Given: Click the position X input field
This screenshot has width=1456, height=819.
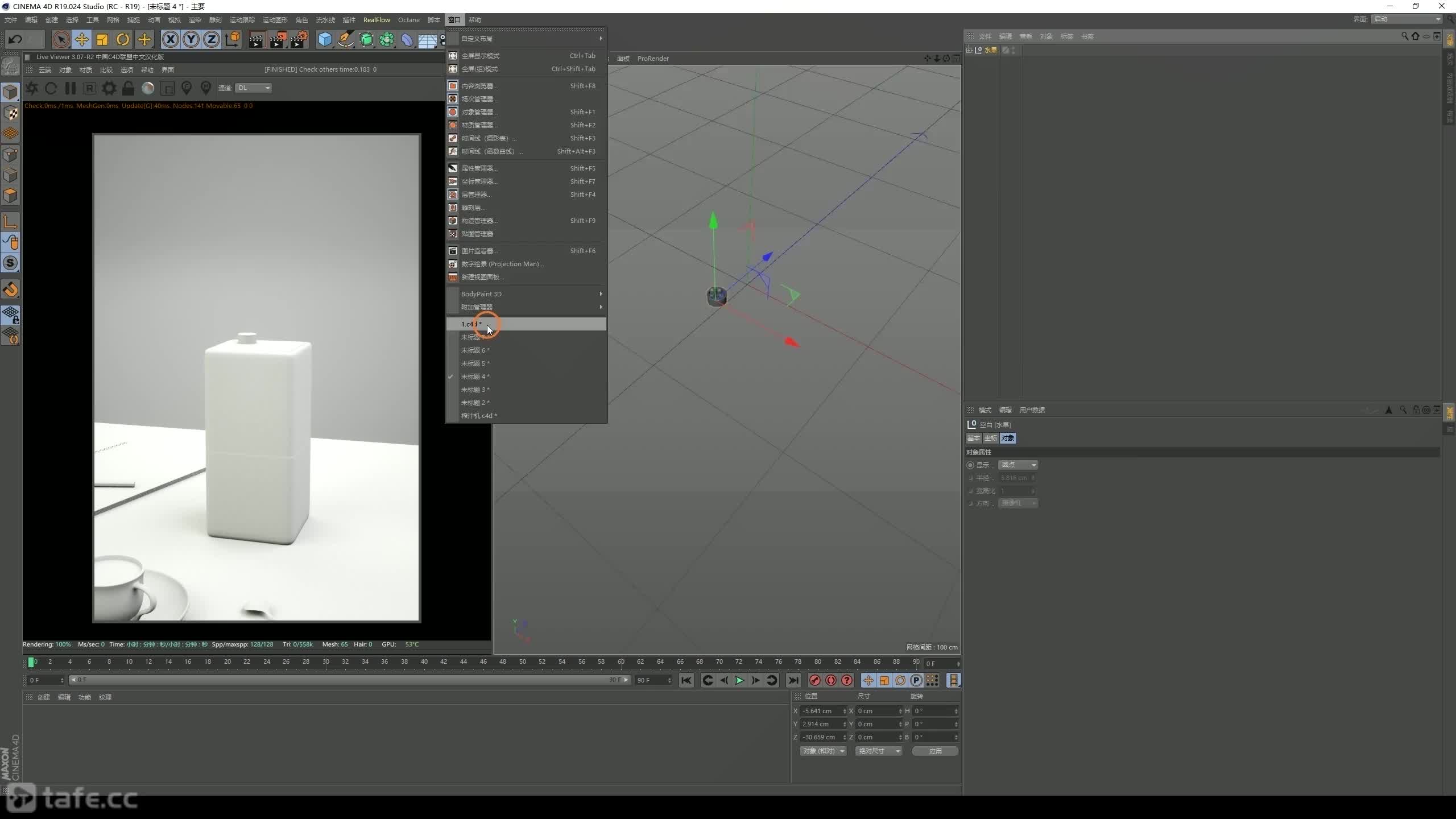Looking at the screenshot, I should [824, 712].
